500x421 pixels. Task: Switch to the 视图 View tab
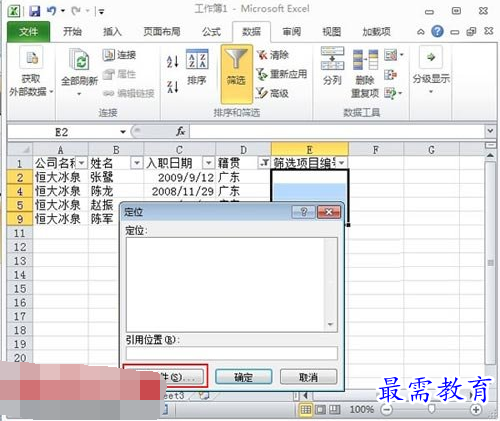(x=332, y=32)
